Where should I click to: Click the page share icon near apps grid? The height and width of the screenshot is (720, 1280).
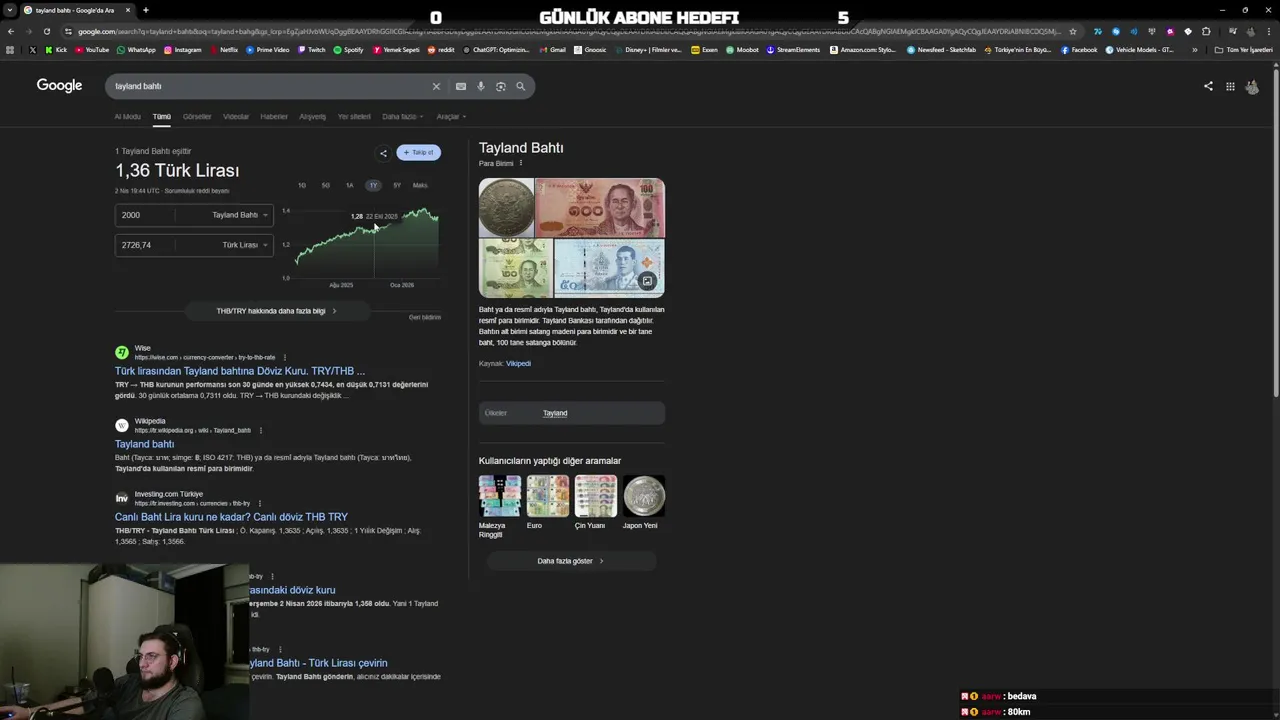(x=1208, y=86)
